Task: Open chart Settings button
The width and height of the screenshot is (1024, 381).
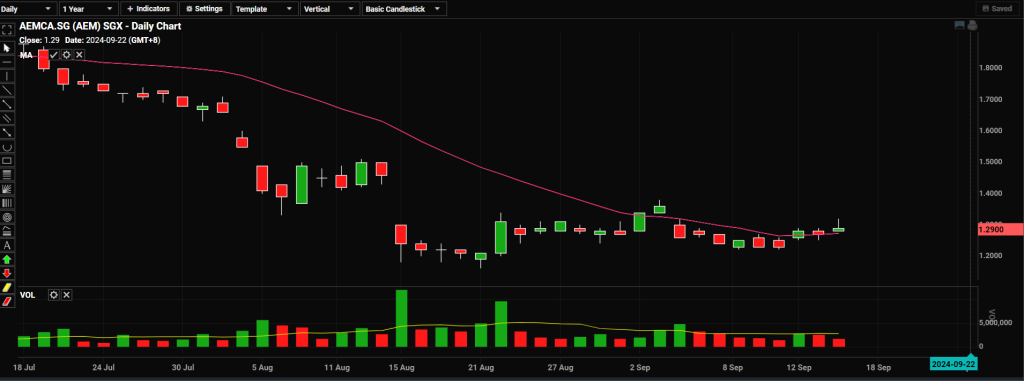Action: coord(204,8)
